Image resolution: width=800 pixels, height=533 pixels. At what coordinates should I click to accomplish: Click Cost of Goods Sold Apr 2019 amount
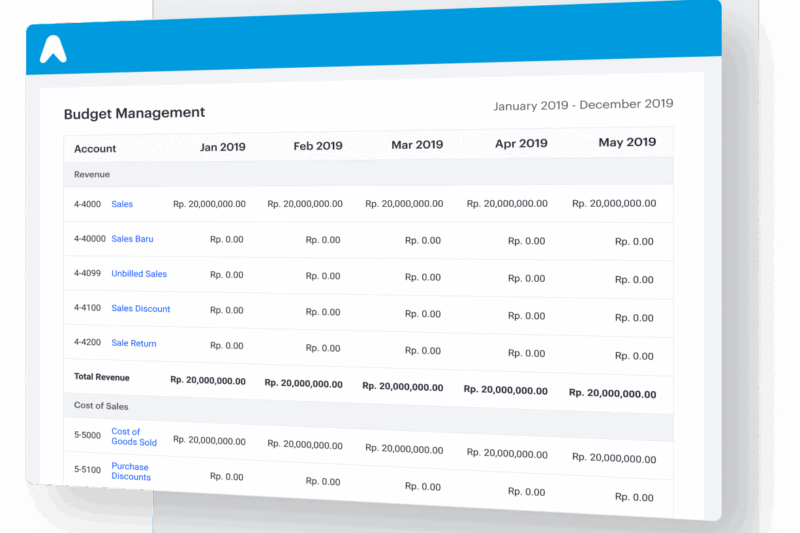[507, 454]
